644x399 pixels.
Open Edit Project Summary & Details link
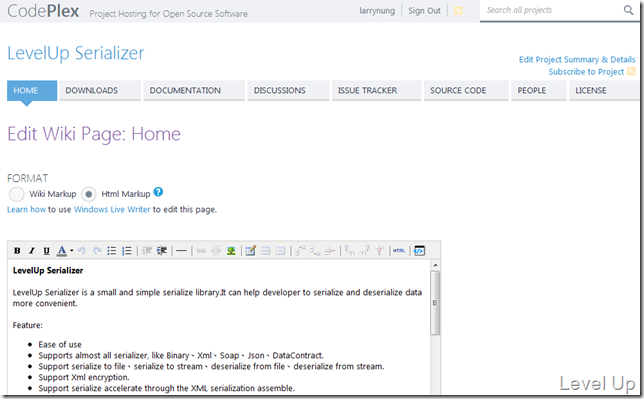[x=577, y=60]
